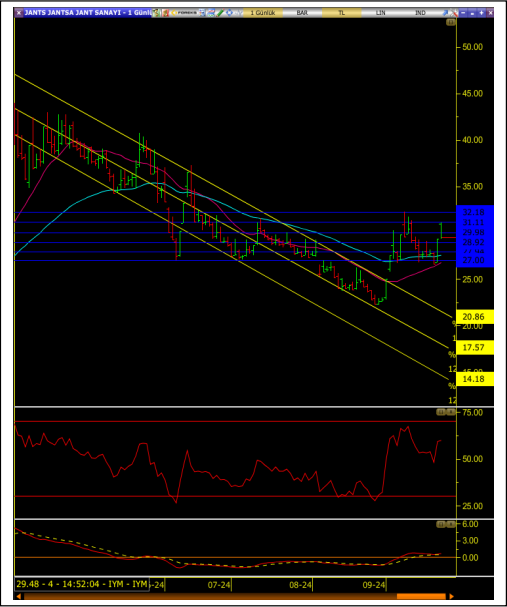Click the Forex logo icon in title bar

(184, 13)
